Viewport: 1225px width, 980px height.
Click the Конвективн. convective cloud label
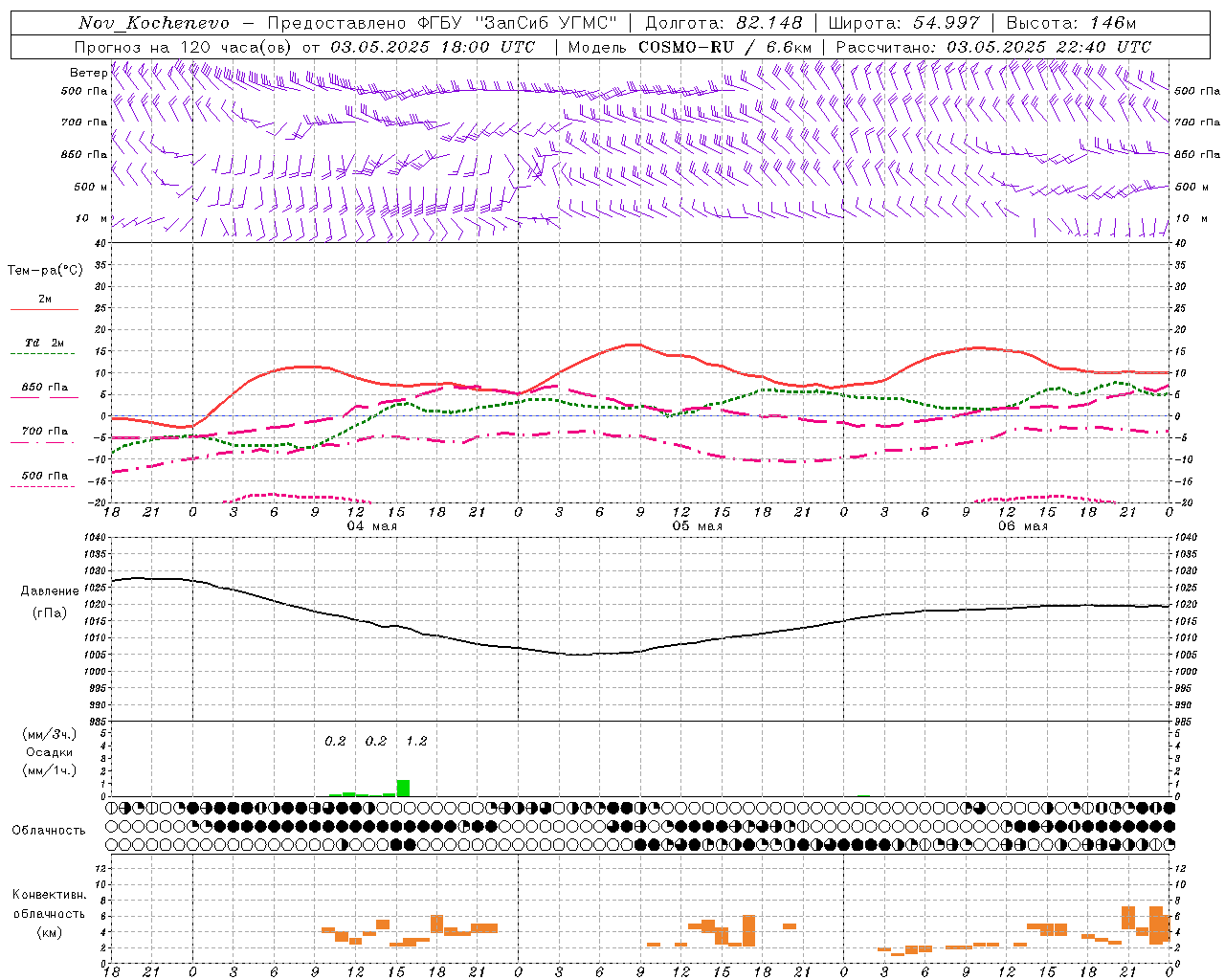pyautogui.click(x=49, y=895)
